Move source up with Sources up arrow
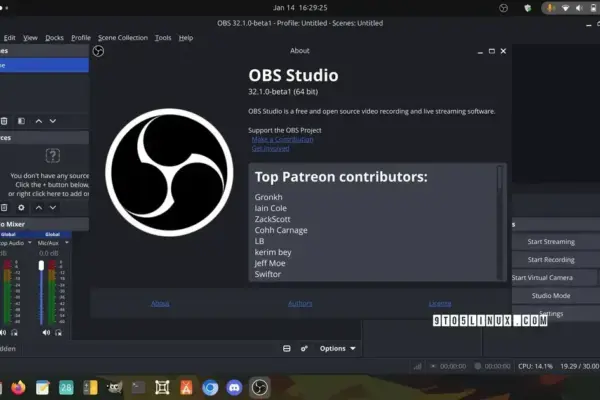The width and height of the screenshot is (600, 400). coord(39,207)
